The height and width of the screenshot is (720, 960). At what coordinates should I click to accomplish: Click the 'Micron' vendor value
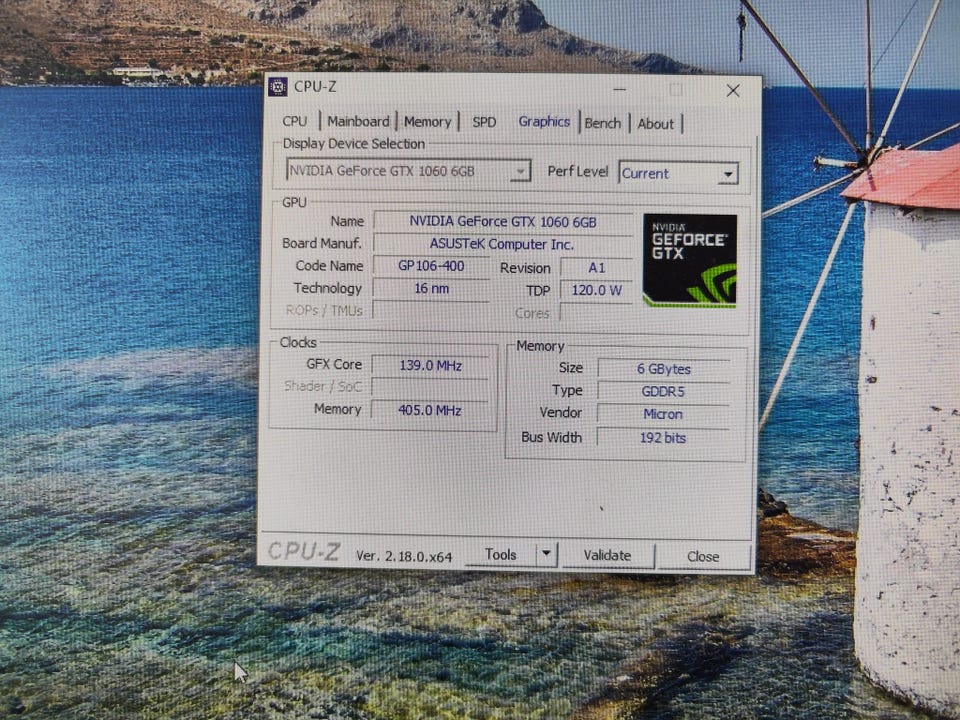click(663, 414)
